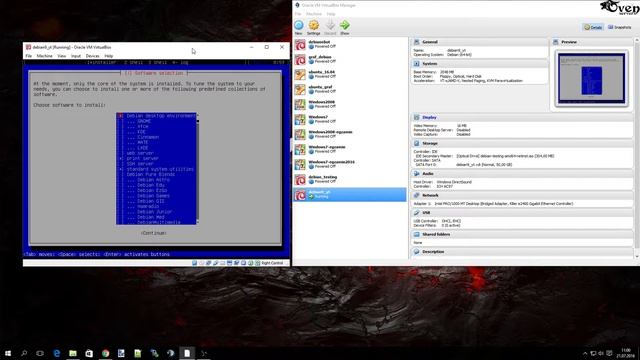
Task: Open Task View on the taskbar
Action: [40, 353]
